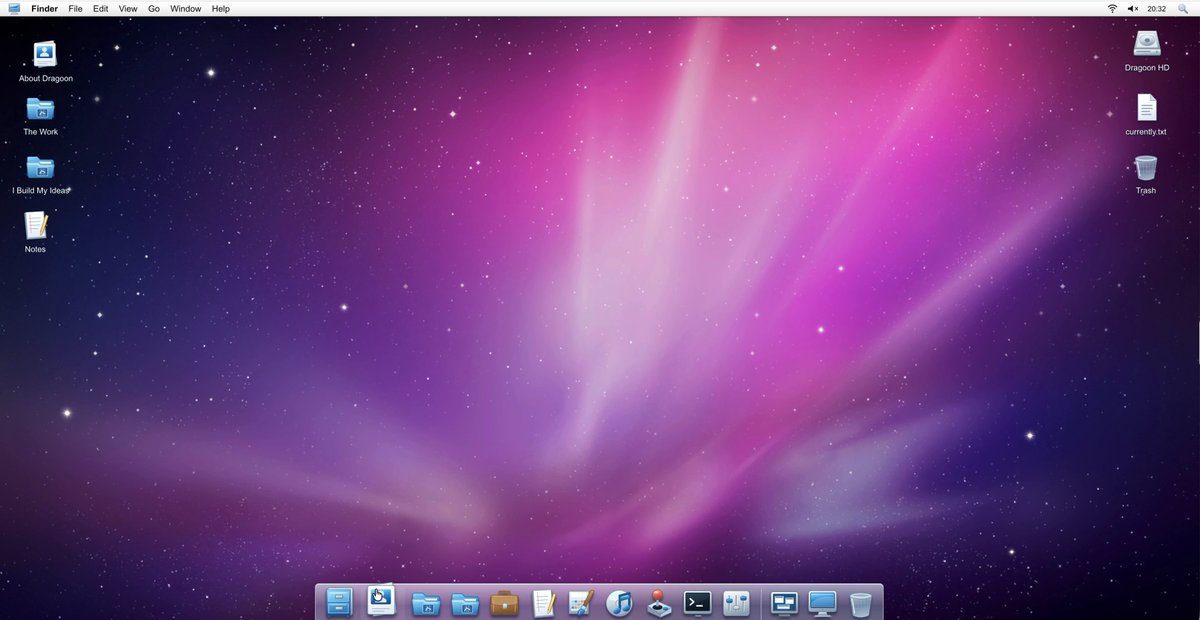Image resolution: width=1200 pixels, height=620 pixels.
Task: Click the multi-window display icon in the dock
Action: tap(784, 603)
